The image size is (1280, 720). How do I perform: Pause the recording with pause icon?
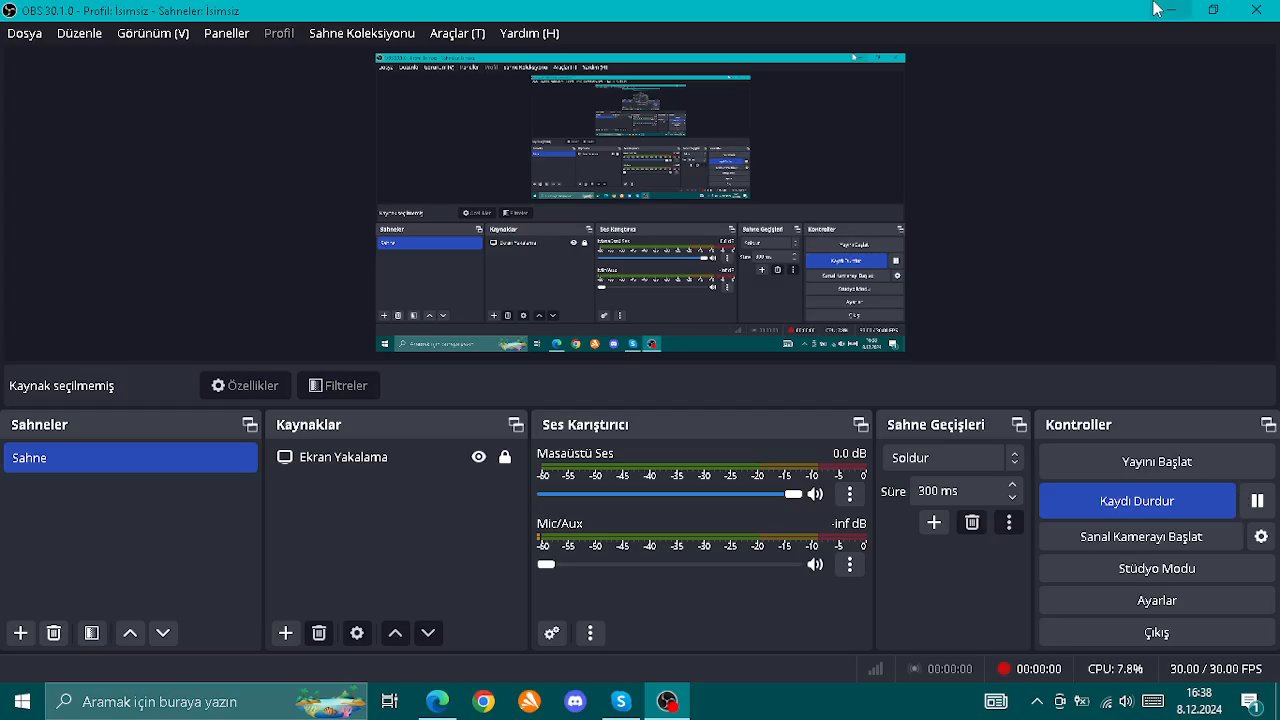[x=1257, y=501]
